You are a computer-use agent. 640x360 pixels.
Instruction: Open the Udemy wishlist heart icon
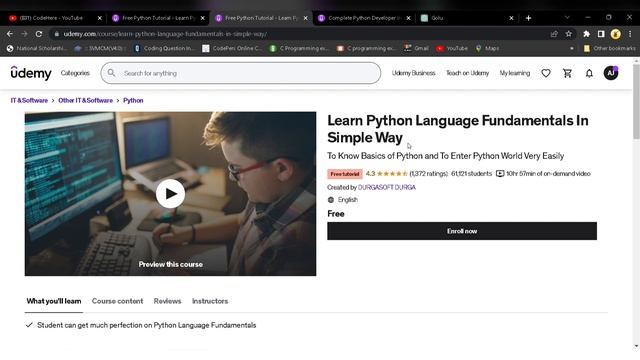click(546, 73)
